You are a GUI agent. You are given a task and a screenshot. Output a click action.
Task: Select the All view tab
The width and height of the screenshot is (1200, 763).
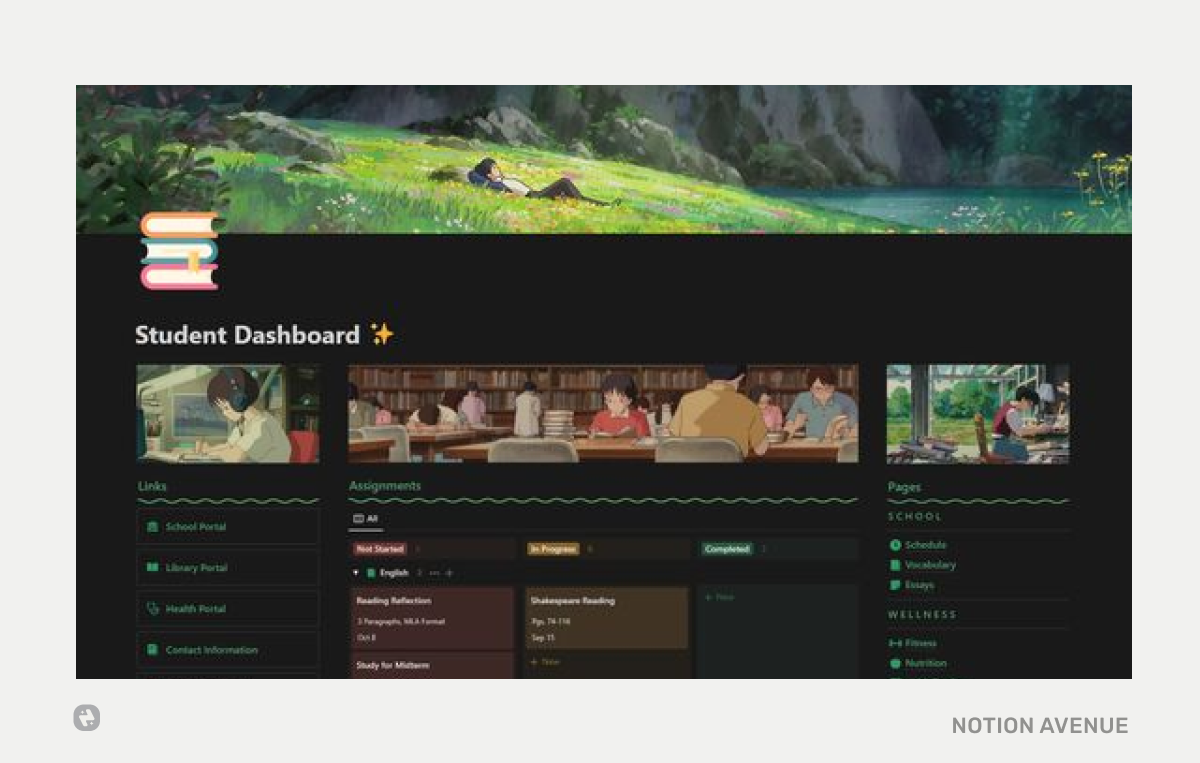366,519
